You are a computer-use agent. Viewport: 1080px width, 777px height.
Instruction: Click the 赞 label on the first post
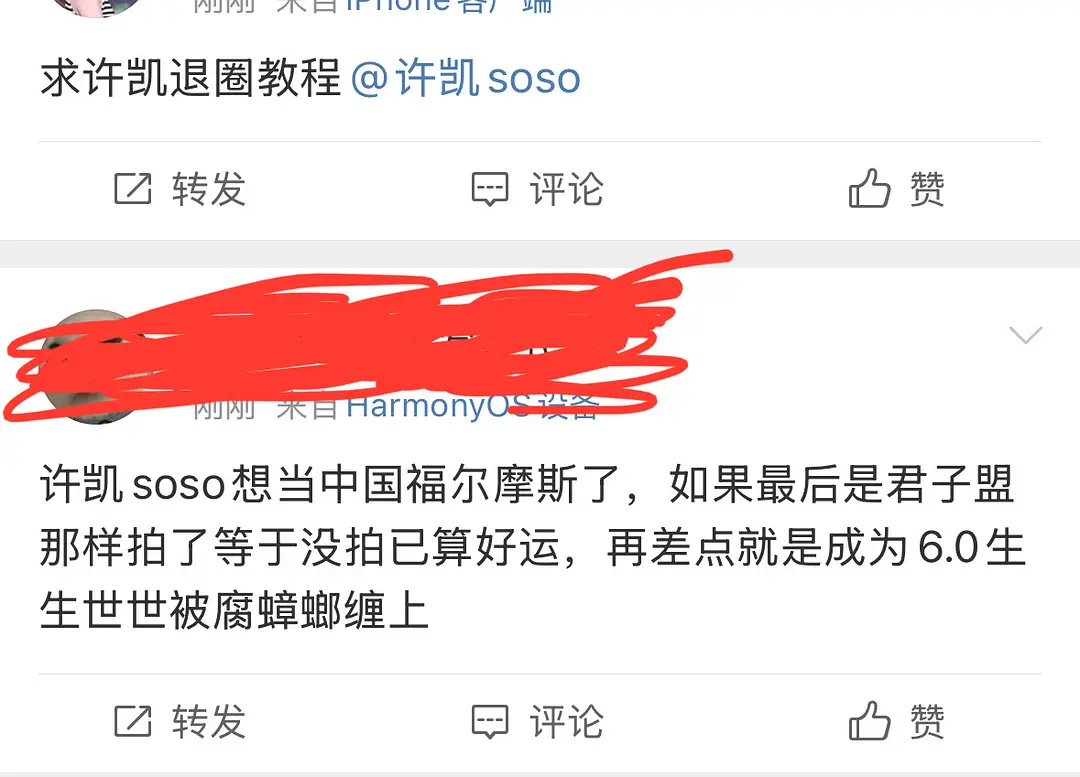pyautogui.click(x=927, y=189)
